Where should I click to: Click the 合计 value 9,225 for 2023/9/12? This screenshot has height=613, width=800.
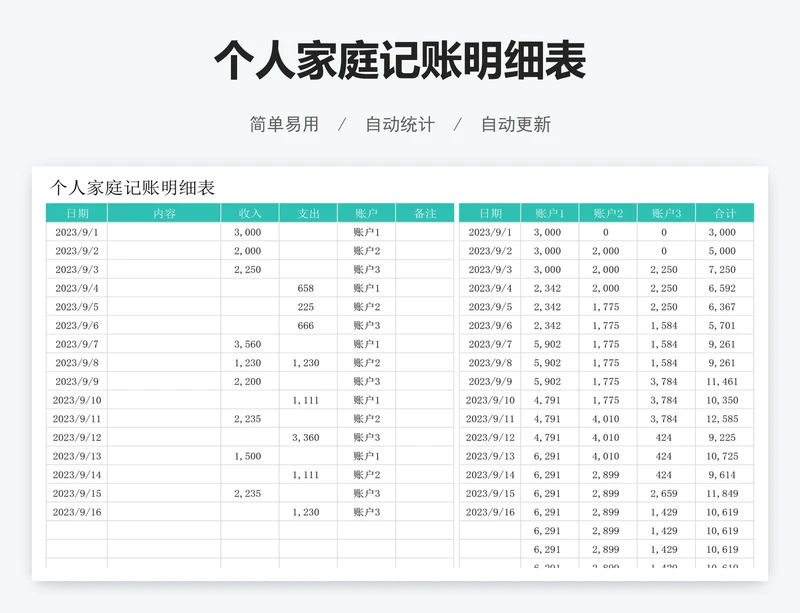click(x=722, y=438)
